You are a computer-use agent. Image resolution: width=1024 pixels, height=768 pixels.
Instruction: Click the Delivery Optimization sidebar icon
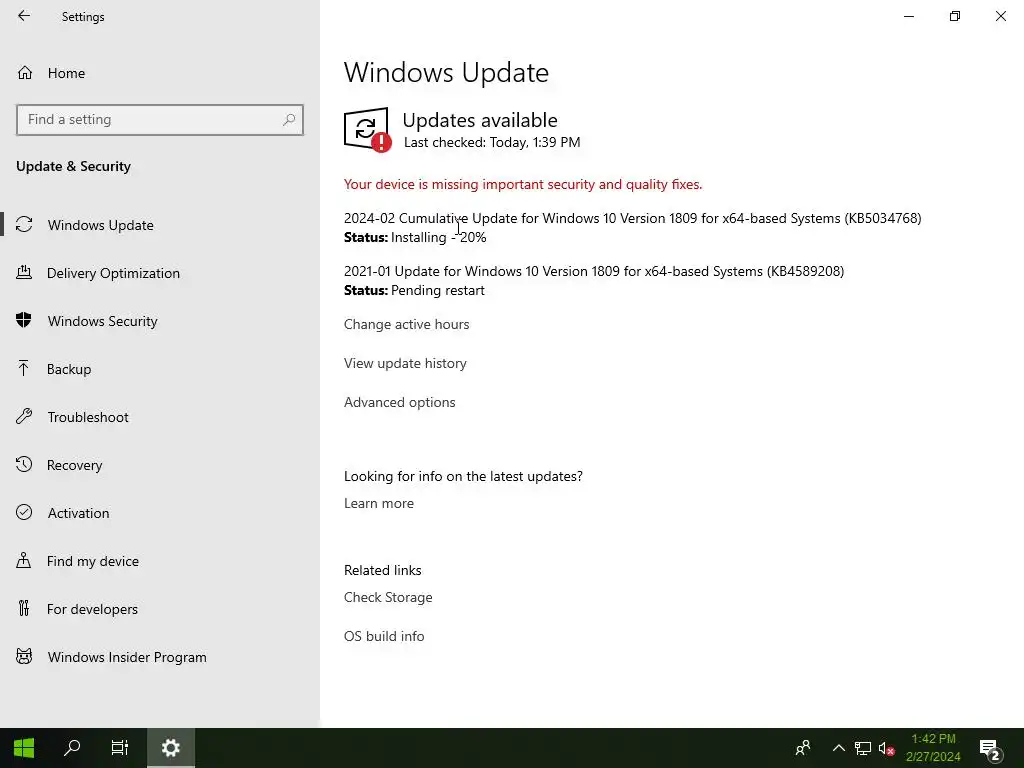24,272
